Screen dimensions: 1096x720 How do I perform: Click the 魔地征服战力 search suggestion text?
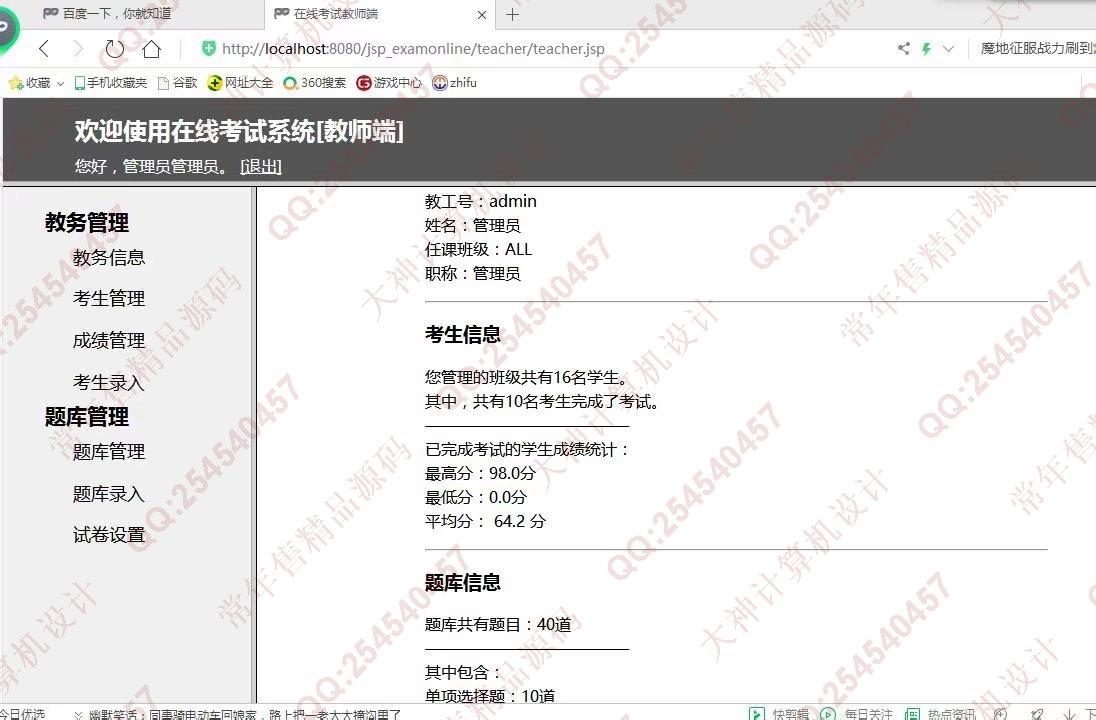coord(1038,48)
